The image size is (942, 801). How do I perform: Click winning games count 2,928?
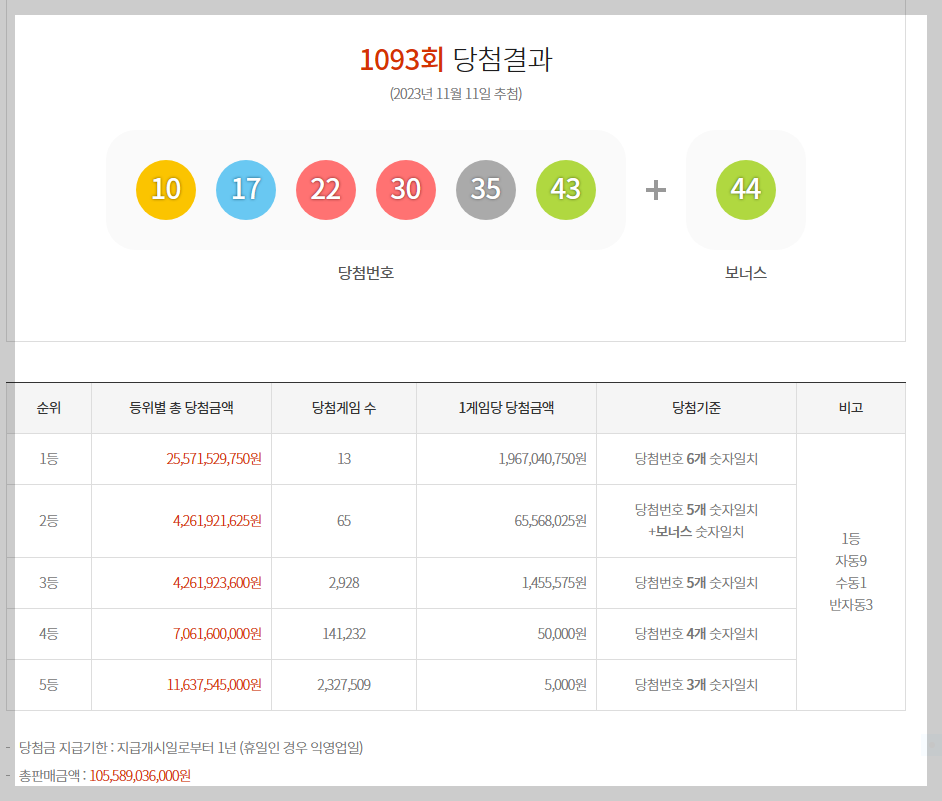point(344,583)
